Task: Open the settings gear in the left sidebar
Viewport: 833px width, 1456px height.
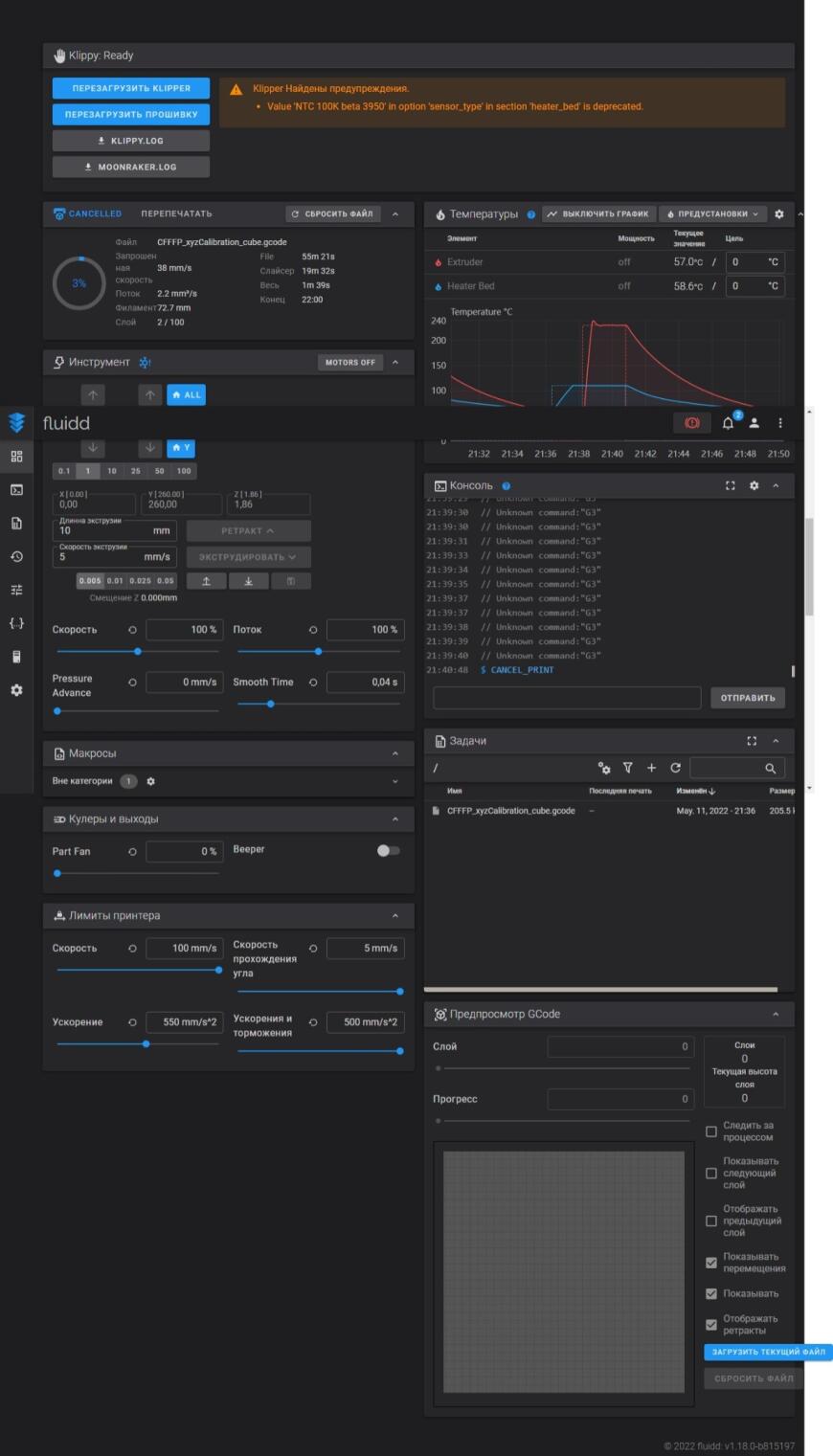Action: coord(16,690)
